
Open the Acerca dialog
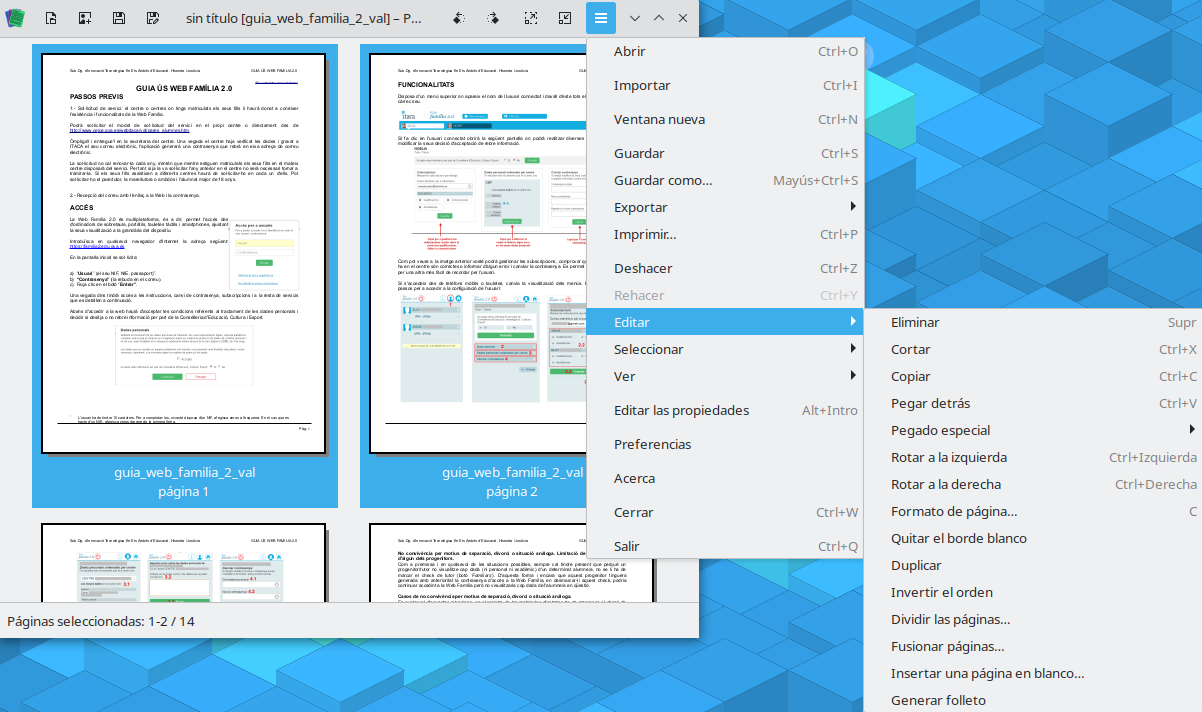click(x=725, y=478)
